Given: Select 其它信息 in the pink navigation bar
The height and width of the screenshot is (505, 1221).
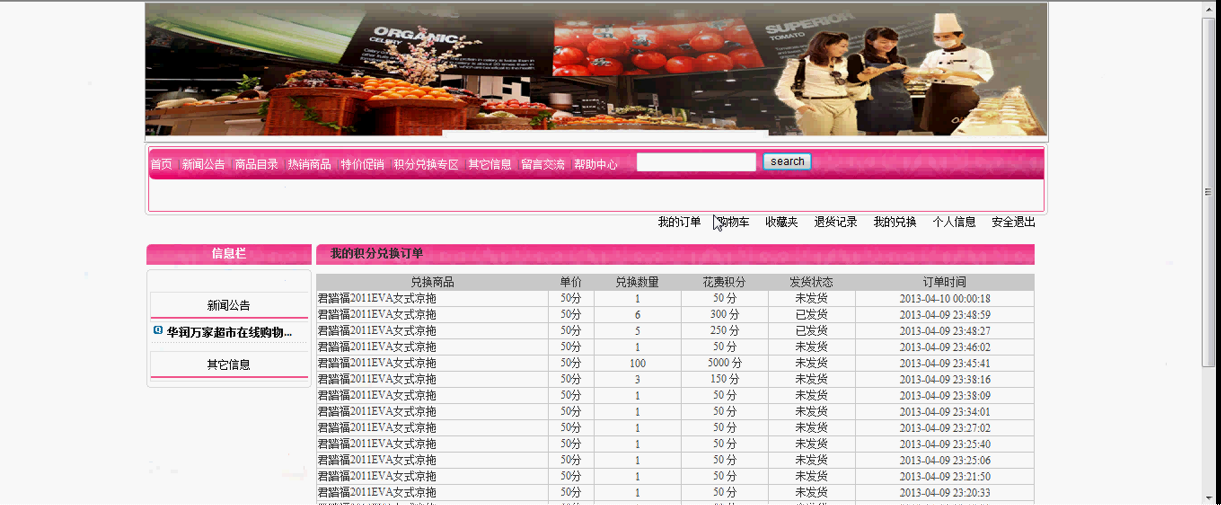Looking at the screenshot, I should point(490,164).
